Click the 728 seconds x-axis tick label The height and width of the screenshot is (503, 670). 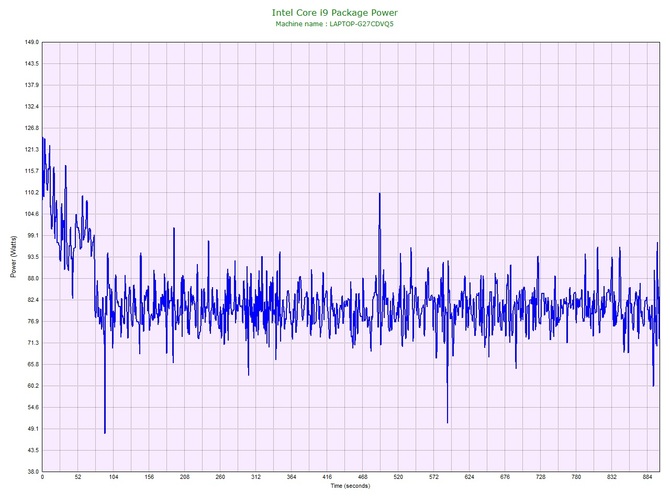pos(541,477)
